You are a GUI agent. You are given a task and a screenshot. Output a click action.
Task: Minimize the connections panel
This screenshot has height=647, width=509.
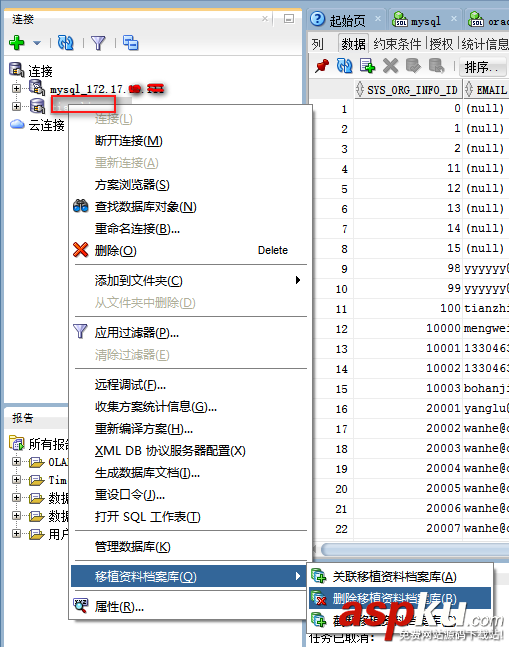tap(289, 19)
